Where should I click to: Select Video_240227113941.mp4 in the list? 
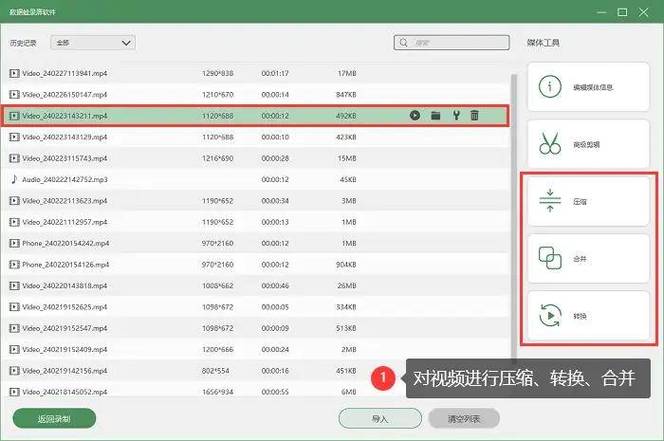point(257,73)
